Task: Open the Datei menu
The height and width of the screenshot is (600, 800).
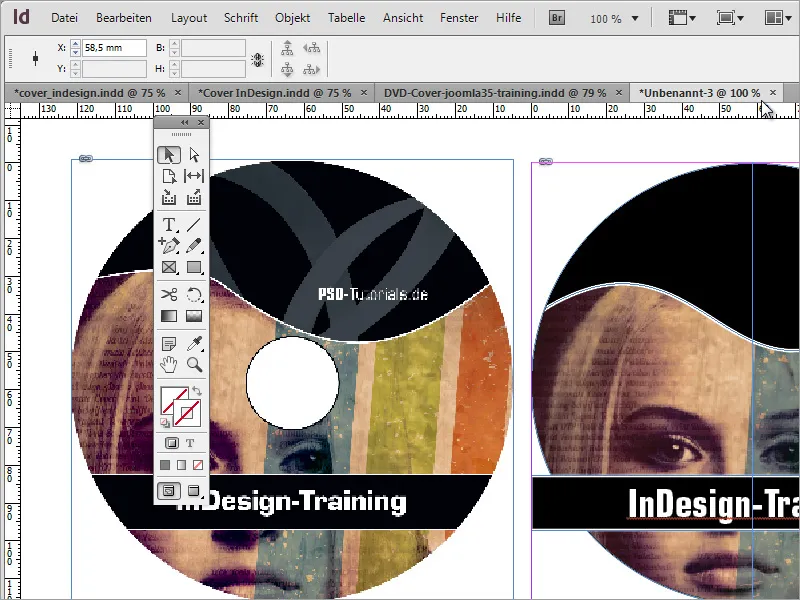Action: click(64, 18)
